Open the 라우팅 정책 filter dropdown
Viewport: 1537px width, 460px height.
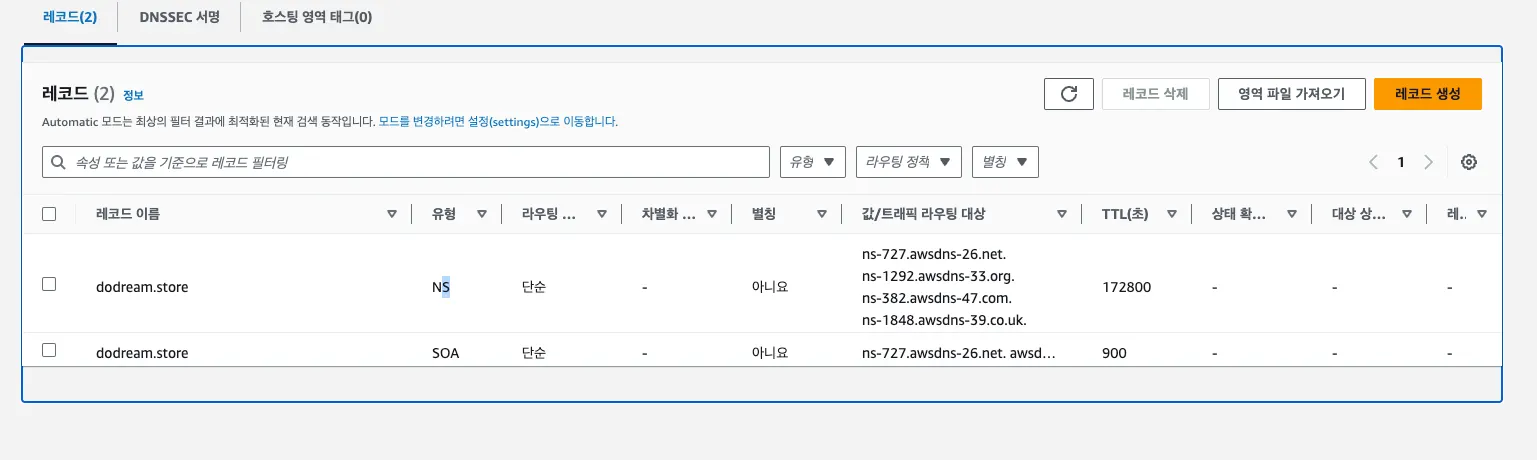click(x=908, y=162)
